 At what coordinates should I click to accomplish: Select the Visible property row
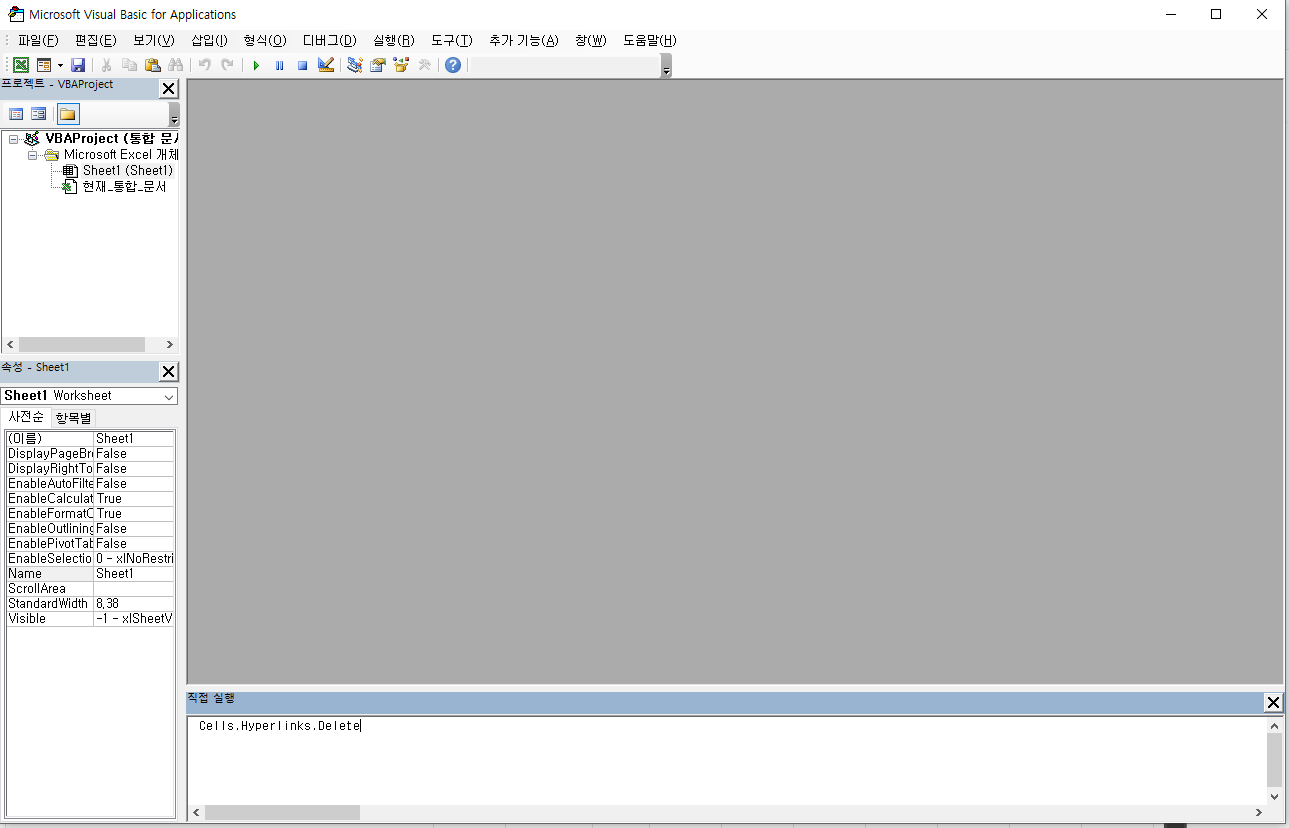[x=90, y=618]
